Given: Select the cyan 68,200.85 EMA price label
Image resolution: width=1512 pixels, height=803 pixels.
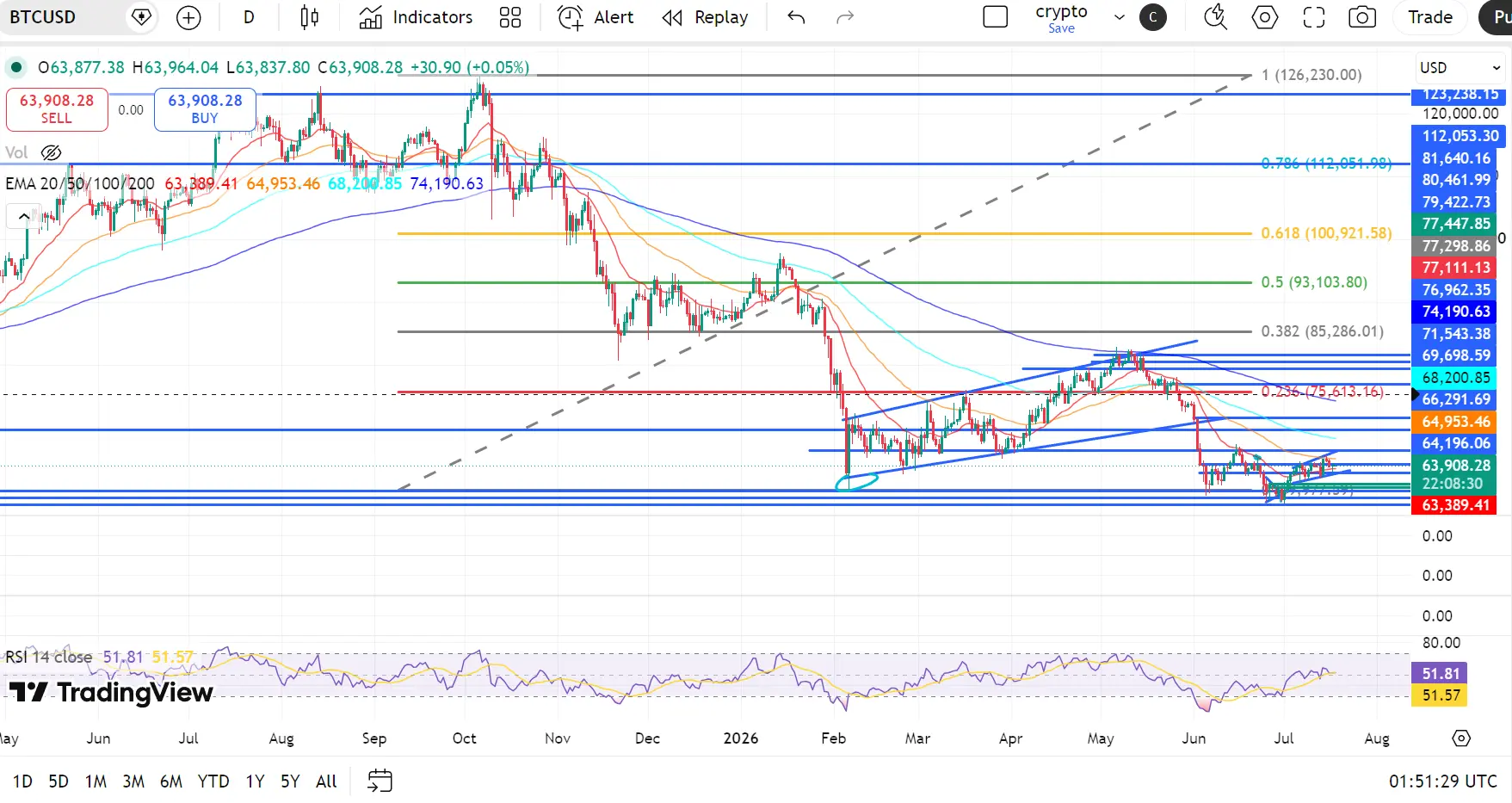Looking at the screenshot, I should point(1455,378).
